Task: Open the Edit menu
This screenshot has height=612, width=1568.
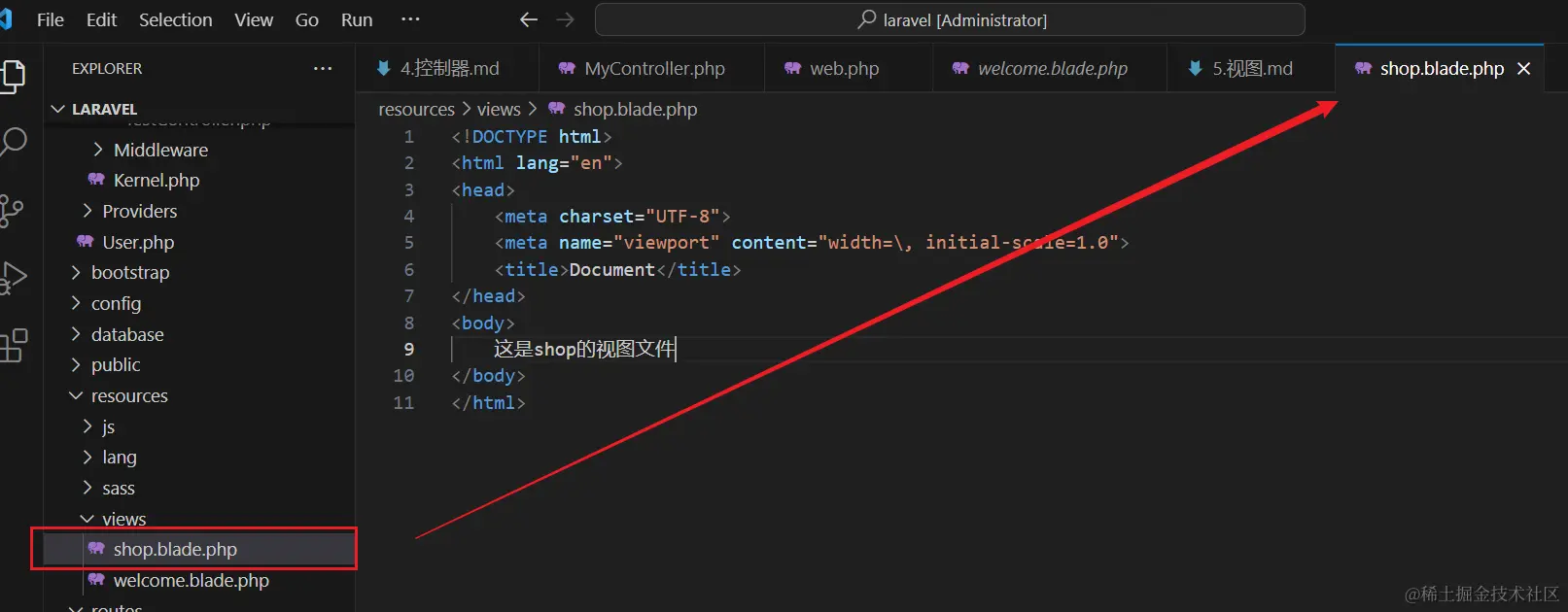Action: (101, 19)
